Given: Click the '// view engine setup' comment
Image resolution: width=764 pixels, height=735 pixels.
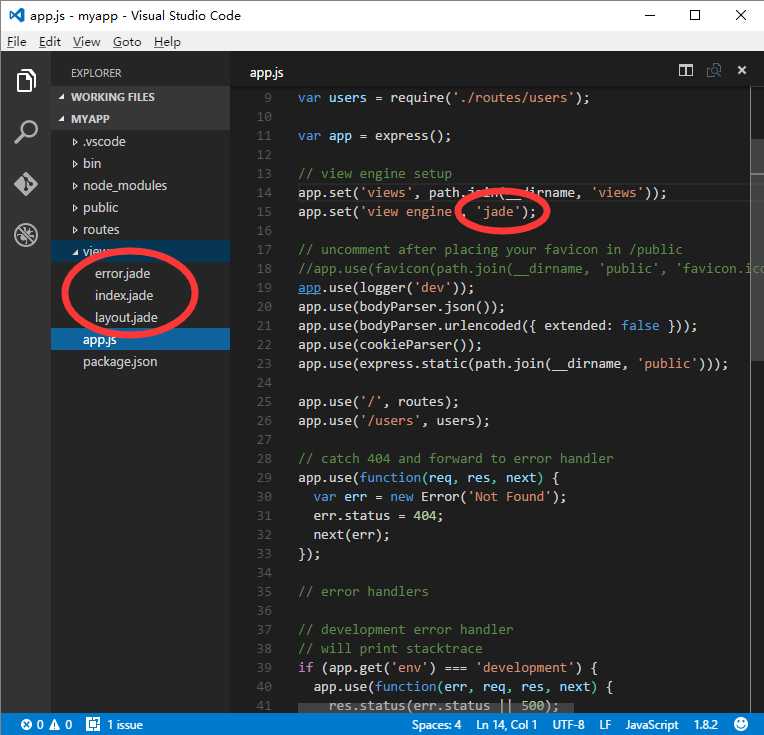Looking at the screenshot, I should pos(375,174).
